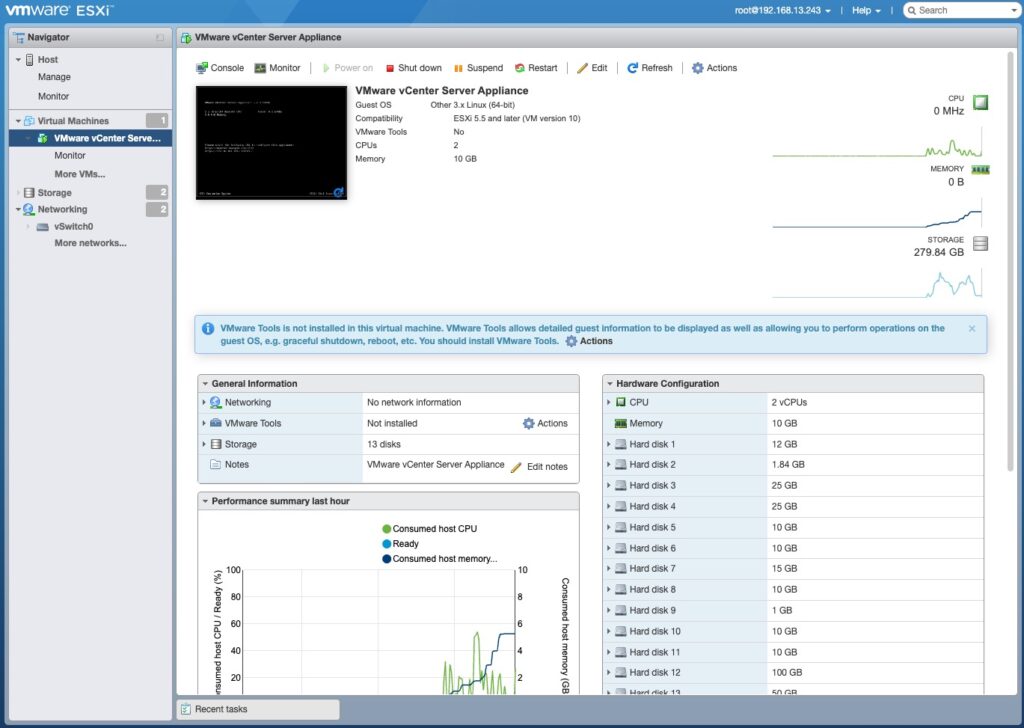Click the CPU chip icon near 0 MHz
Viewport: 1024px width, 728px height.
click(980, 103)
